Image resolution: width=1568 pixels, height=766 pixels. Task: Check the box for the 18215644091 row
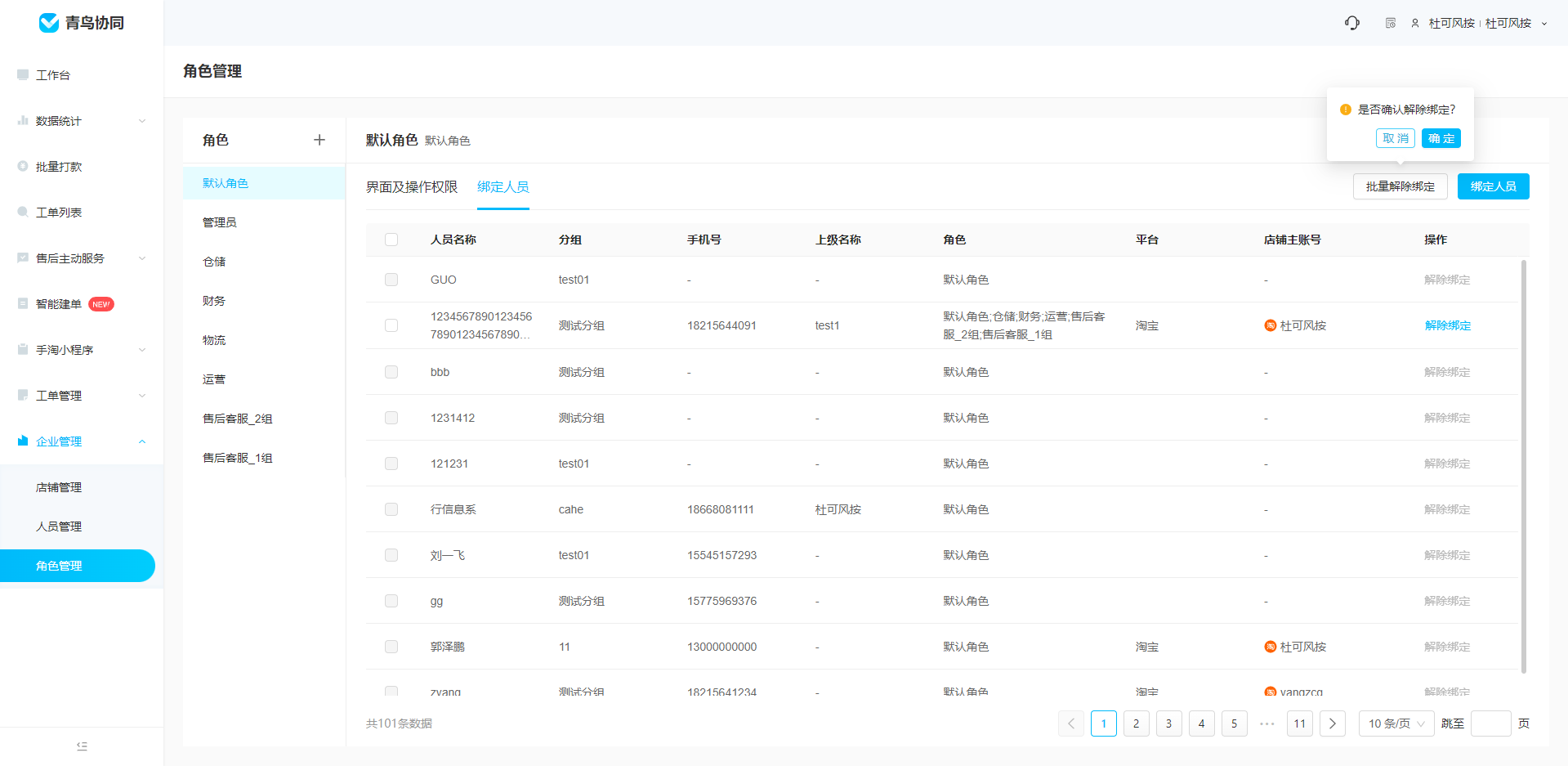pos(391,325)
